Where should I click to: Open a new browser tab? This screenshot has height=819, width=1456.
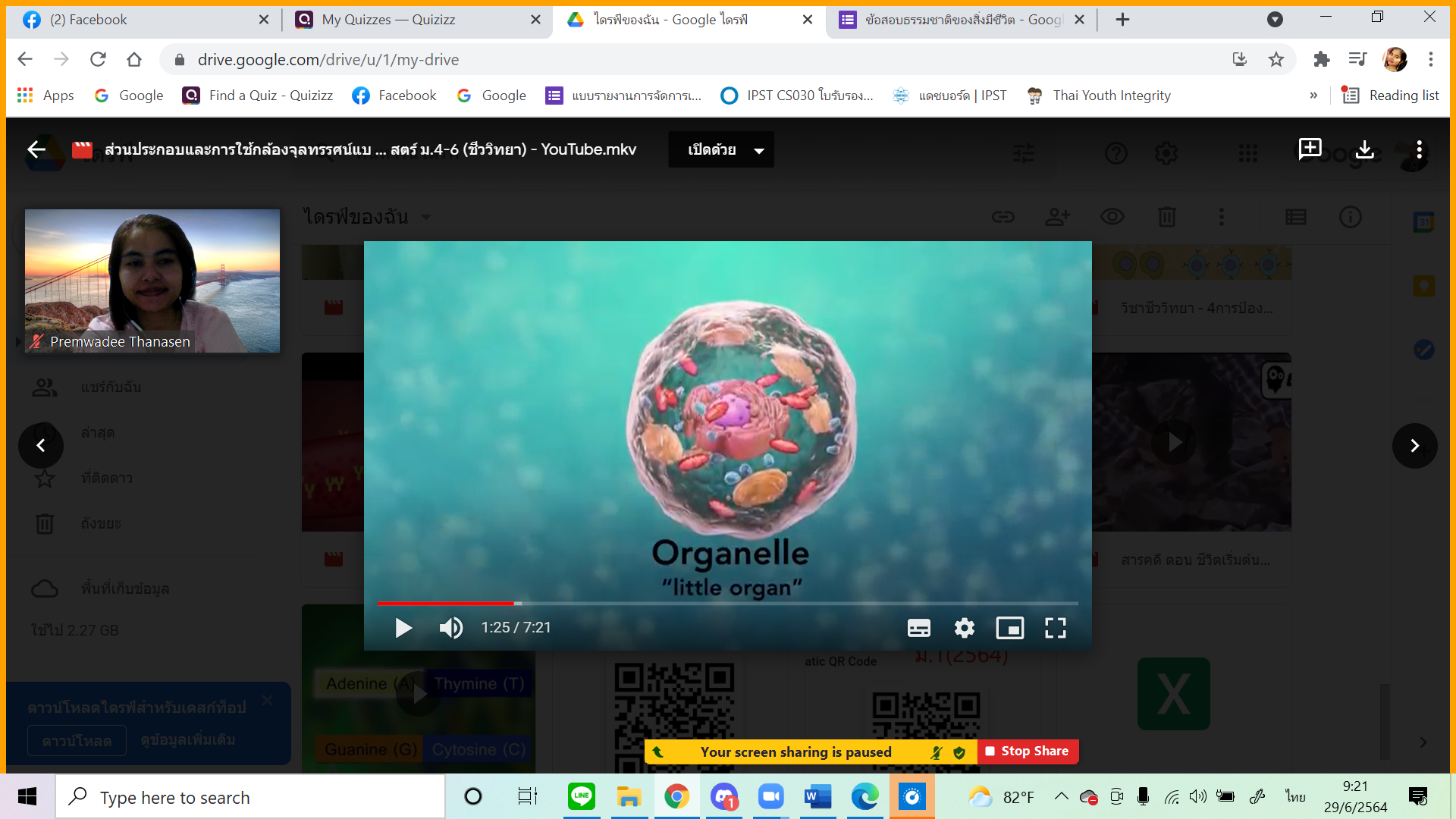[x=1123, y=20]
